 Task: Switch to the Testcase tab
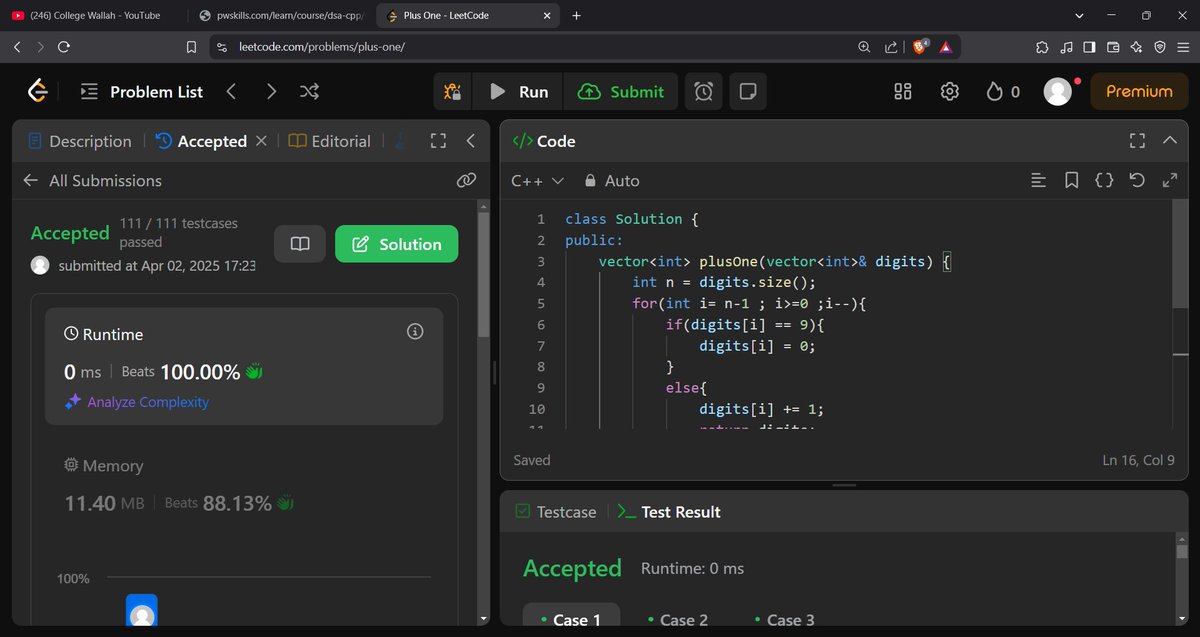pos(556,512)
